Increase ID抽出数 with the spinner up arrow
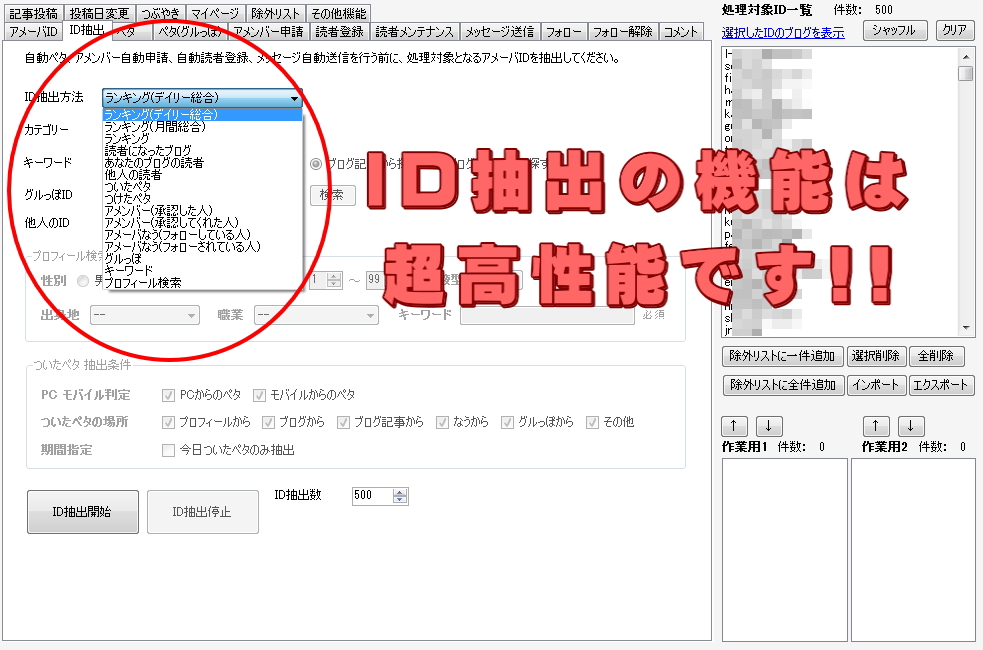 coord(400,492)
